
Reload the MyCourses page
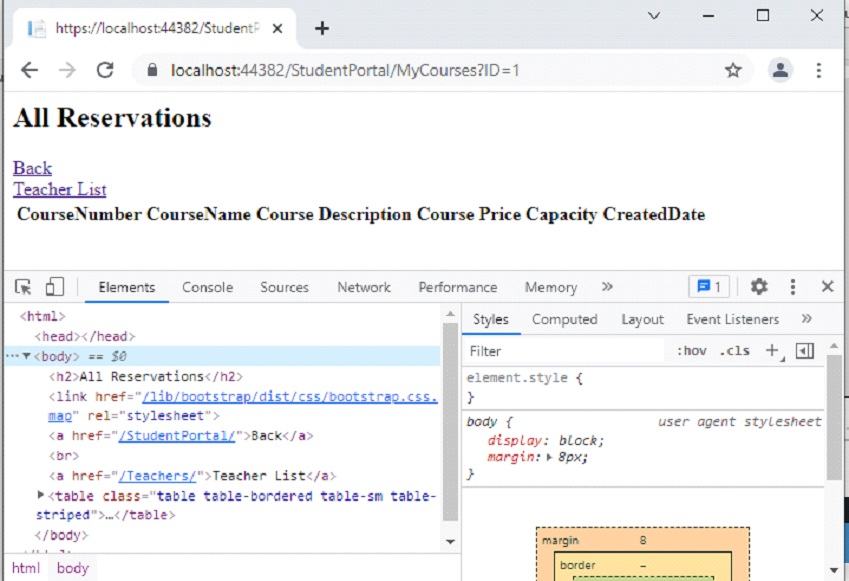click(x=105, y=70)
